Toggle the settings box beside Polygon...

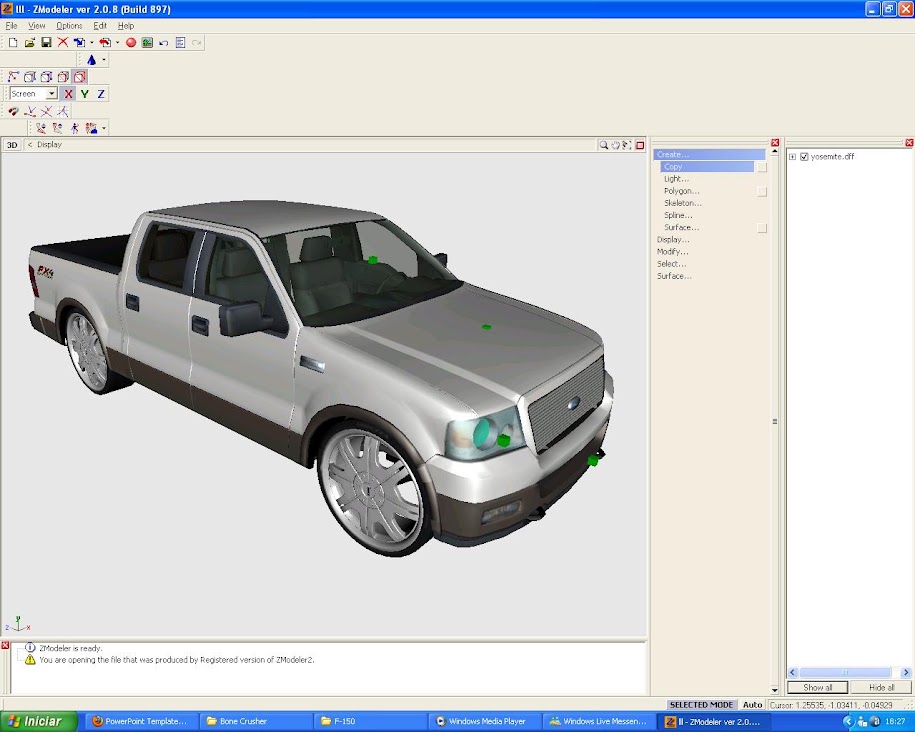click(x=762, y=191)
